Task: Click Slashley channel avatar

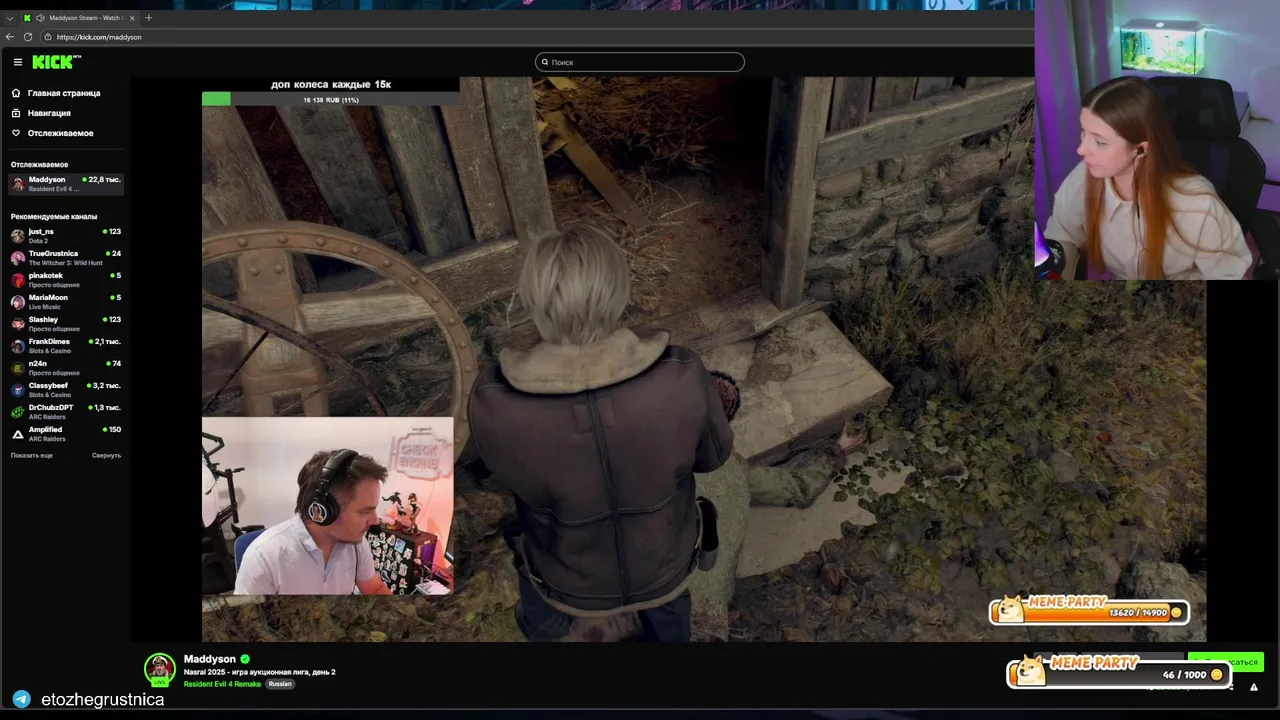Action: (18, 324)
